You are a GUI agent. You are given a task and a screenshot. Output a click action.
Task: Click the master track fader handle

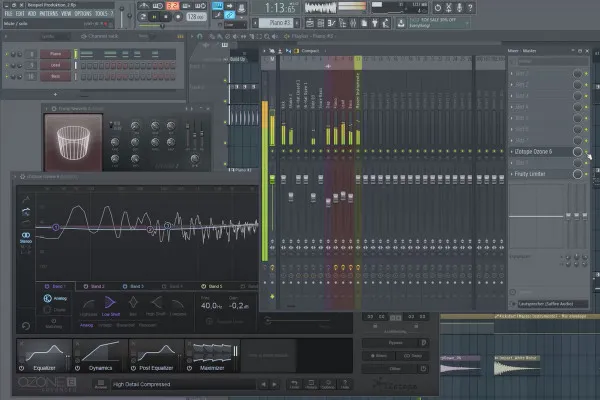(x=272, y=179)
